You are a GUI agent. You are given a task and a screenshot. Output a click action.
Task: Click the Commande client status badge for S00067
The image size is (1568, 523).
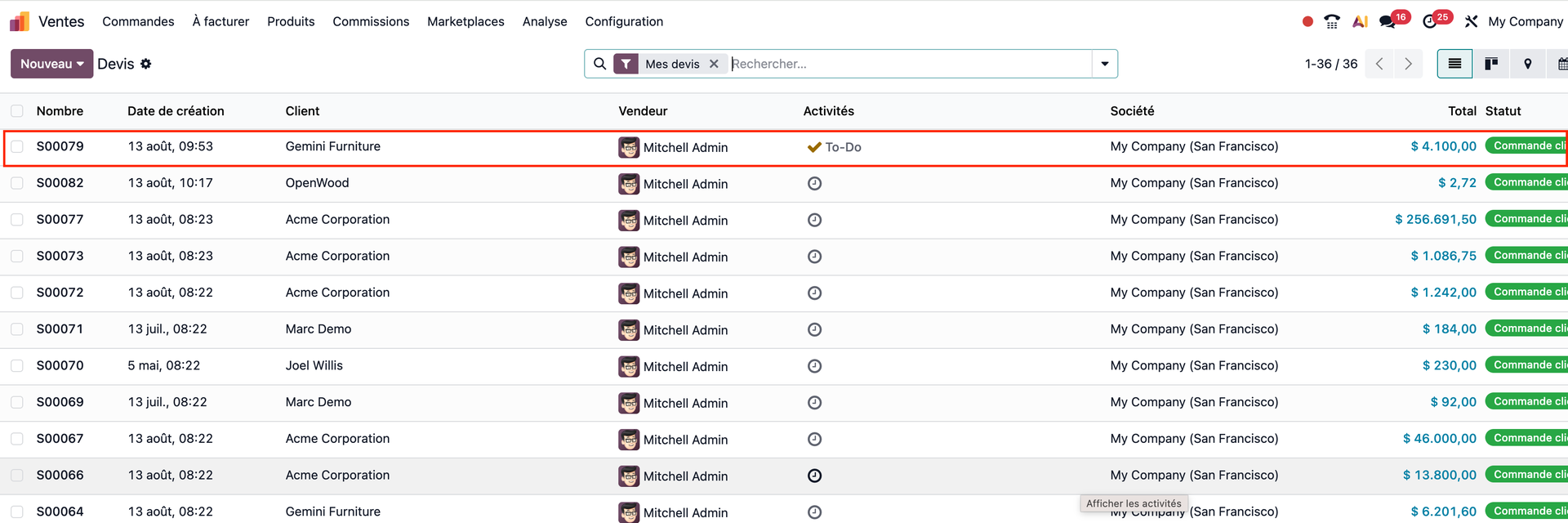(1527, 438)
